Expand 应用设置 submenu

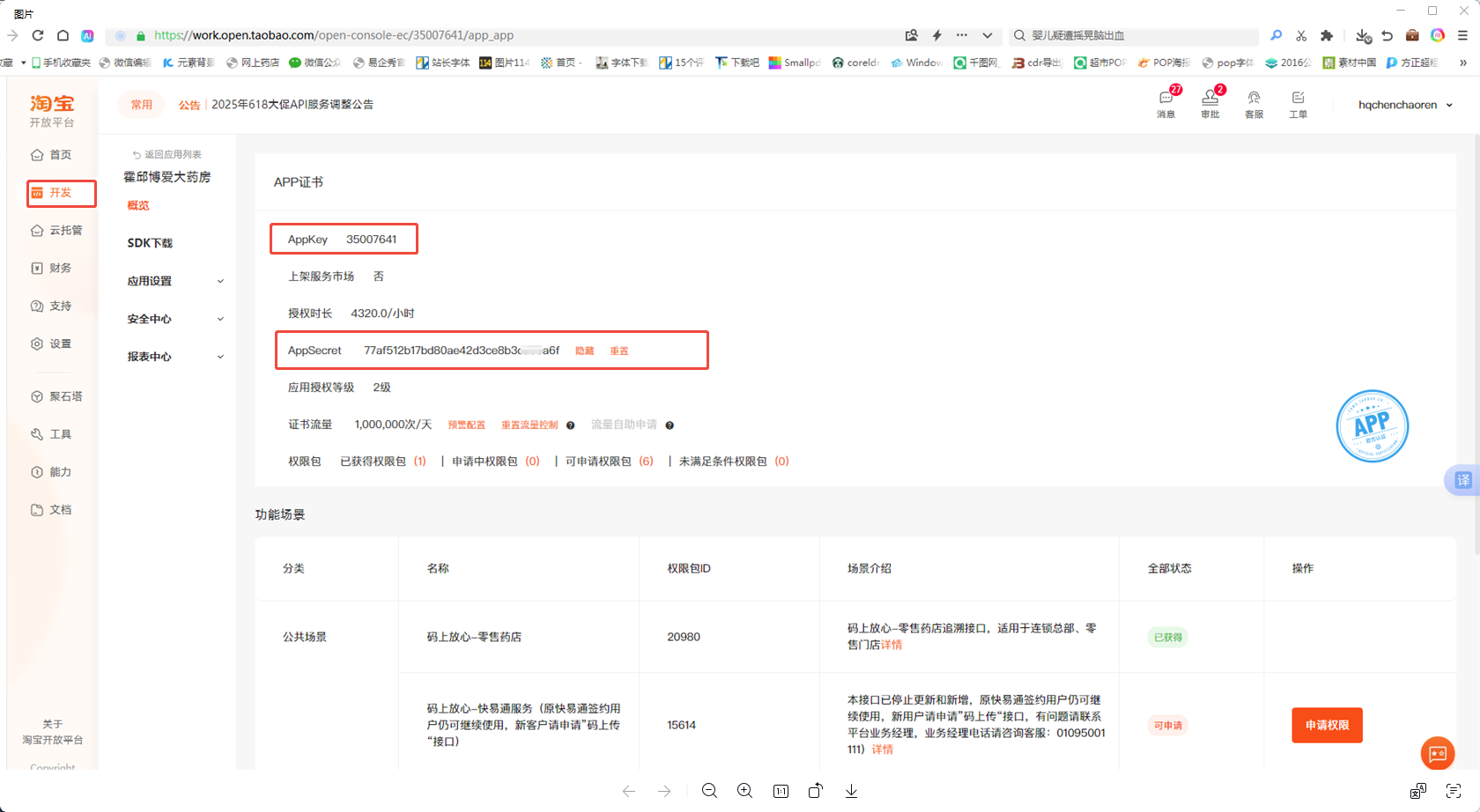pos(175,282)
